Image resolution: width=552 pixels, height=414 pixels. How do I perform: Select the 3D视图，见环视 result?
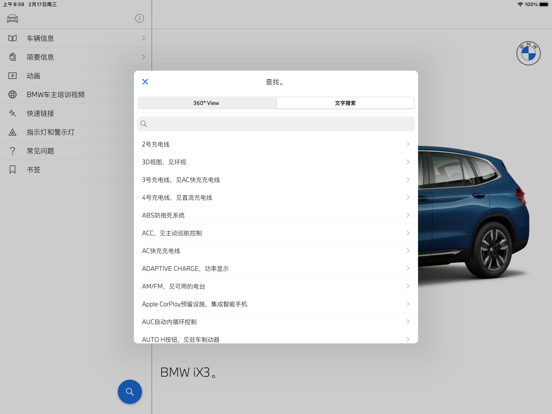click(276, 162)
